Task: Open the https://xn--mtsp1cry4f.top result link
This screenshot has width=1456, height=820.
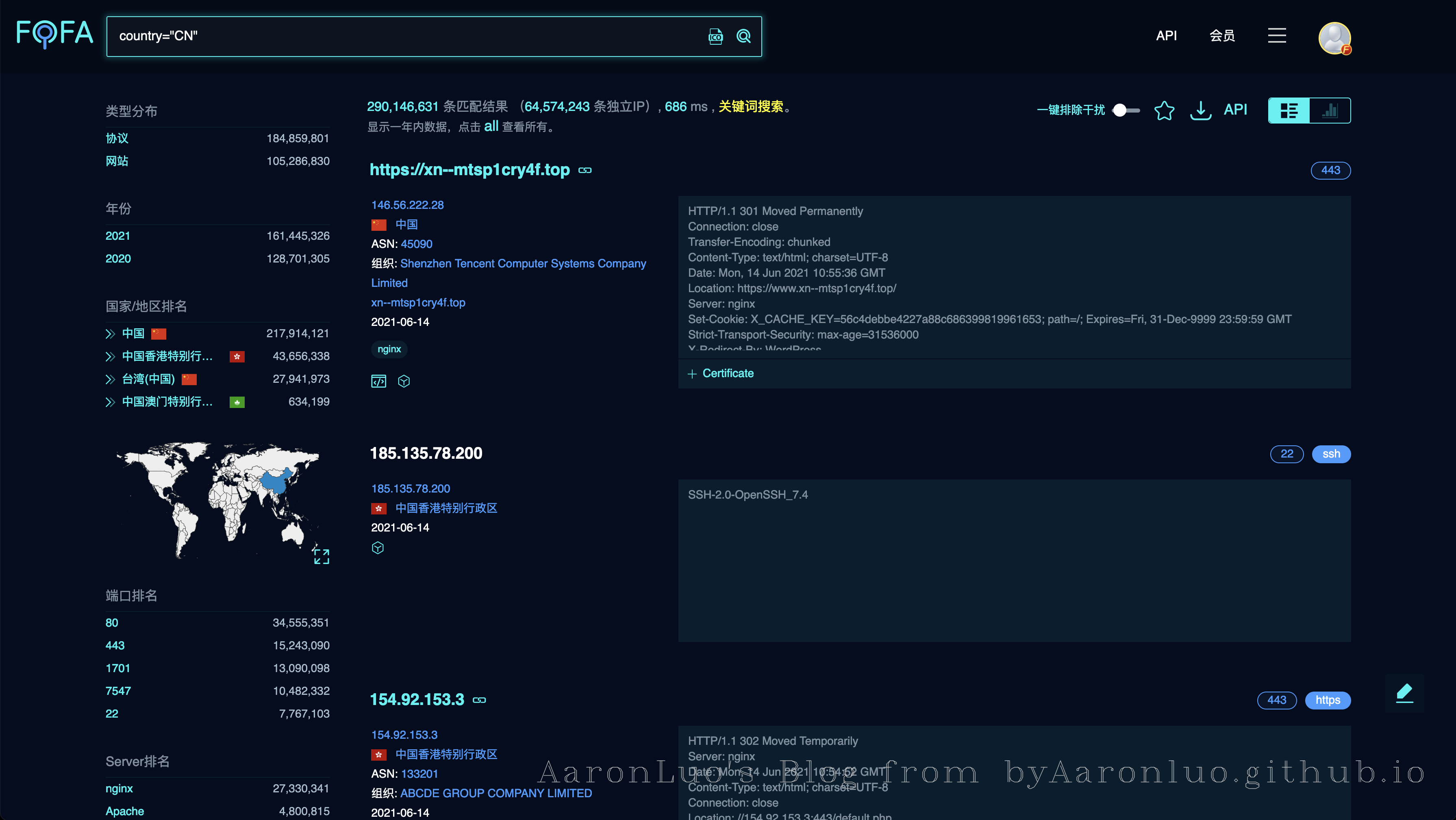Action: [x=469, y=170]
